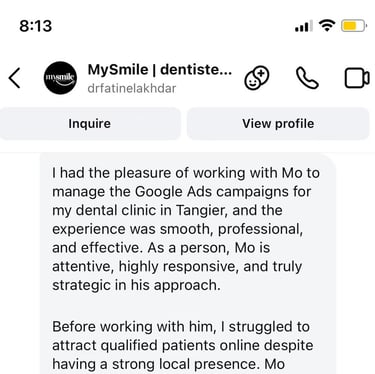Start a video call with the camera icon
Viewport: 375px width, 374px height.
point(357,78)
